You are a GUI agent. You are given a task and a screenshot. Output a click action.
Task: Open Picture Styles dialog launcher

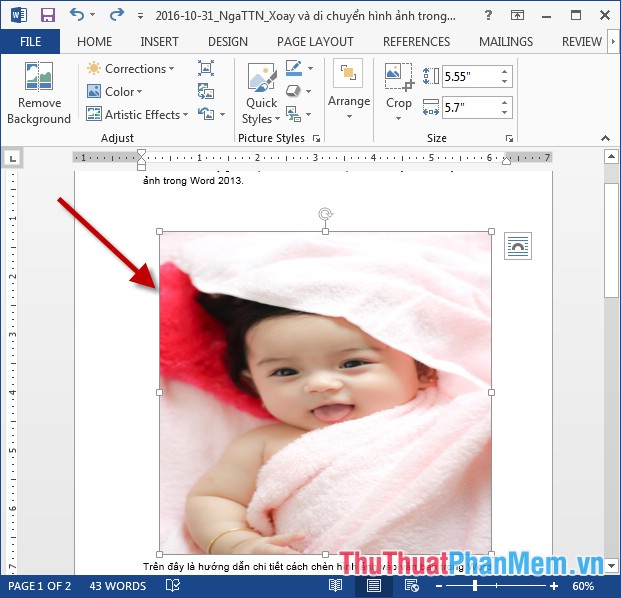pyautogui.click(x=316, y=138)
